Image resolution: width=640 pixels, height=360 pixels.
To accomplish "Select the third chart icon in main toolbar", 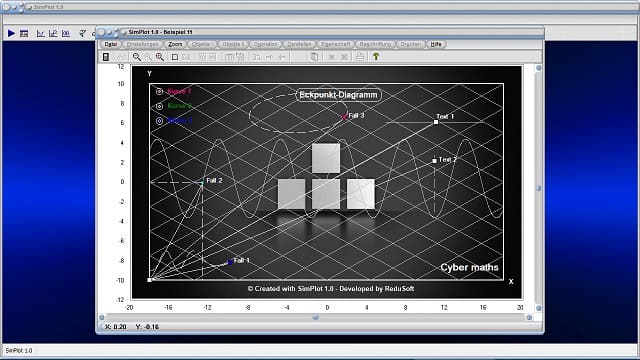I will tap(66, 33).
